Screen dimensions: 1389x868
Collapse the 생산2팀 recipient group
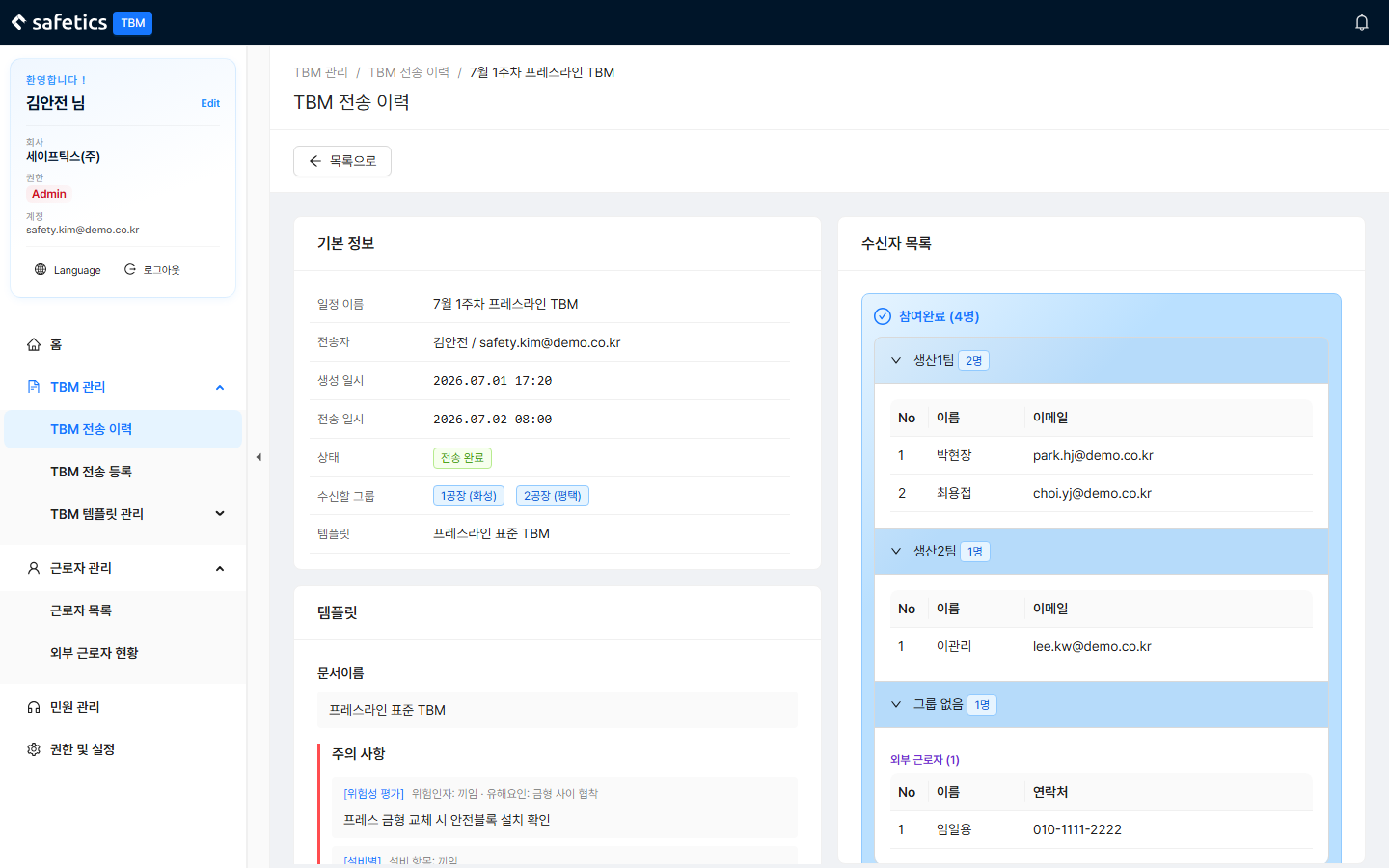point(896,551)
